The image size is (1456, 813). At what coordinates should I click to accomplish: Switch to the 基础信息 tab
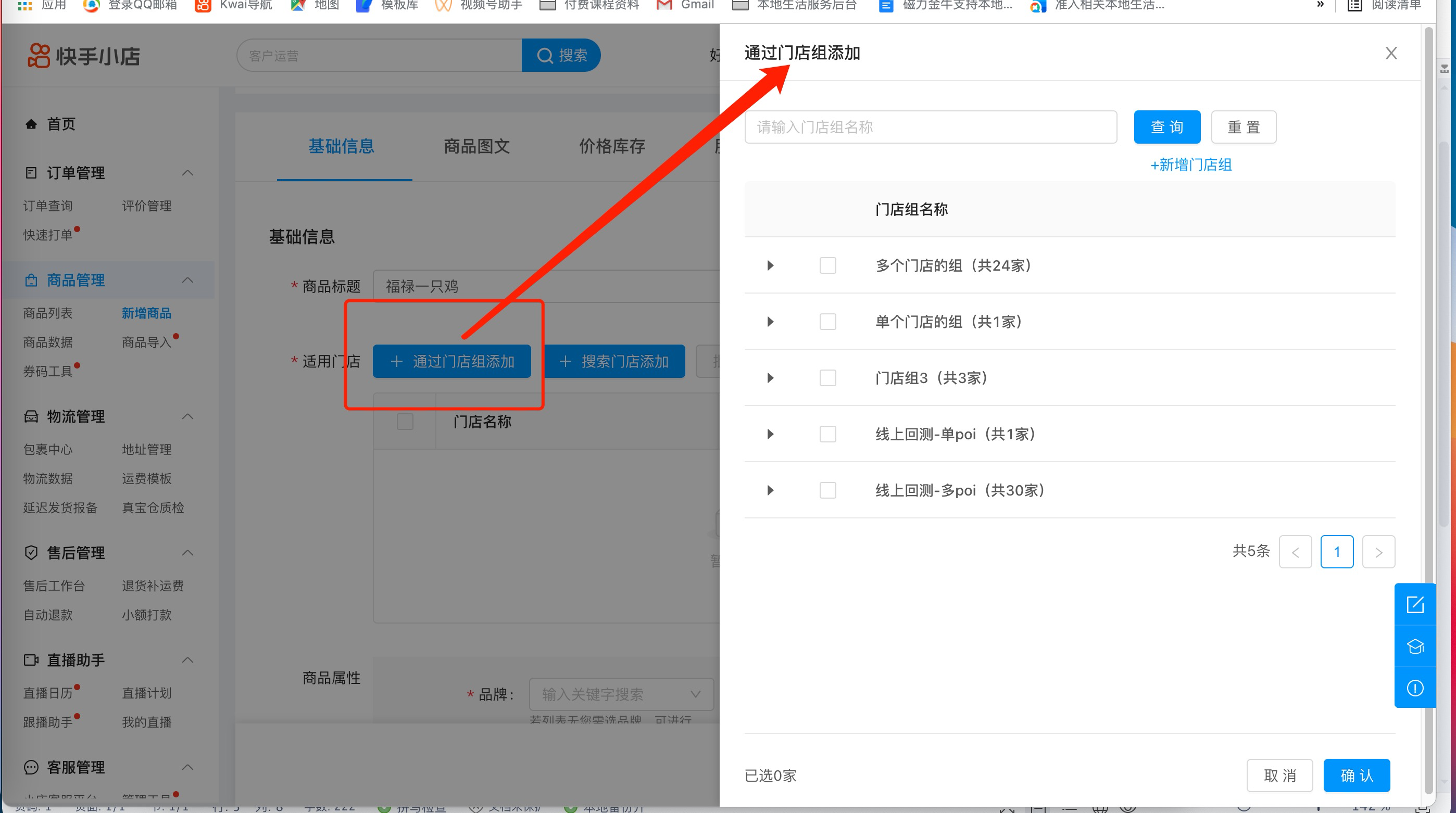[x=342, y=146]
